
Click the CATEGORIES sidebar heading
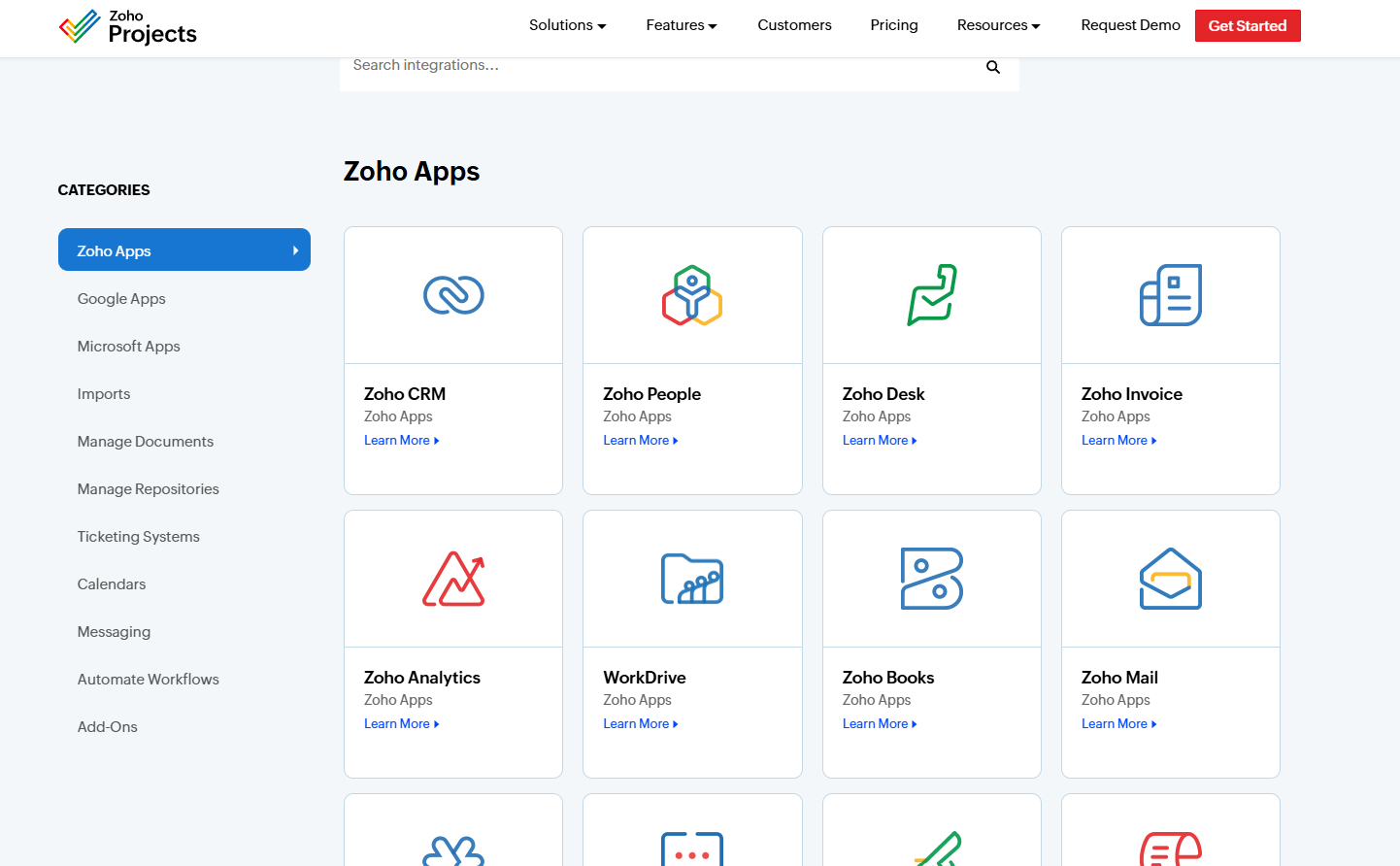click(104, 190)
